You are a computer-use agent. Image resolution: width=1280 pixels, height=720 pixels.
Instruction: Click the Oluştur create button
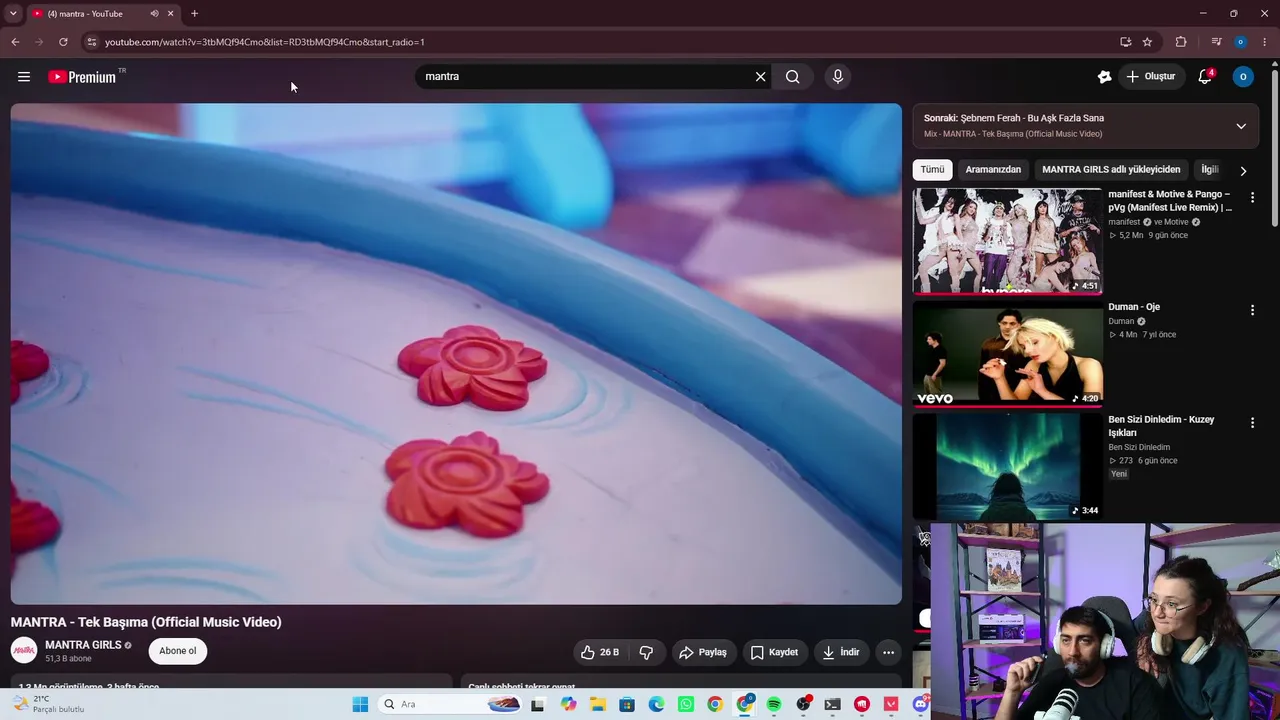1151,77
